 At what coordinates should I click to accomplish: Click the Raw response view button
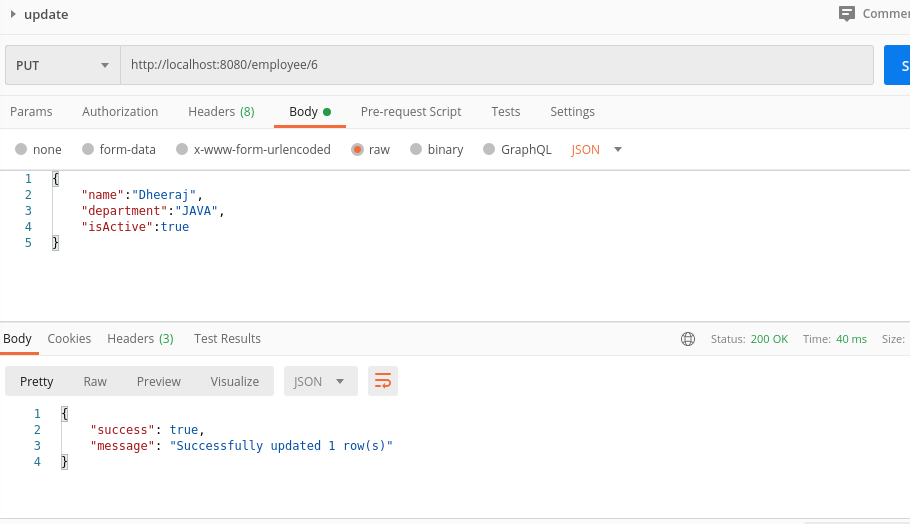95,381
